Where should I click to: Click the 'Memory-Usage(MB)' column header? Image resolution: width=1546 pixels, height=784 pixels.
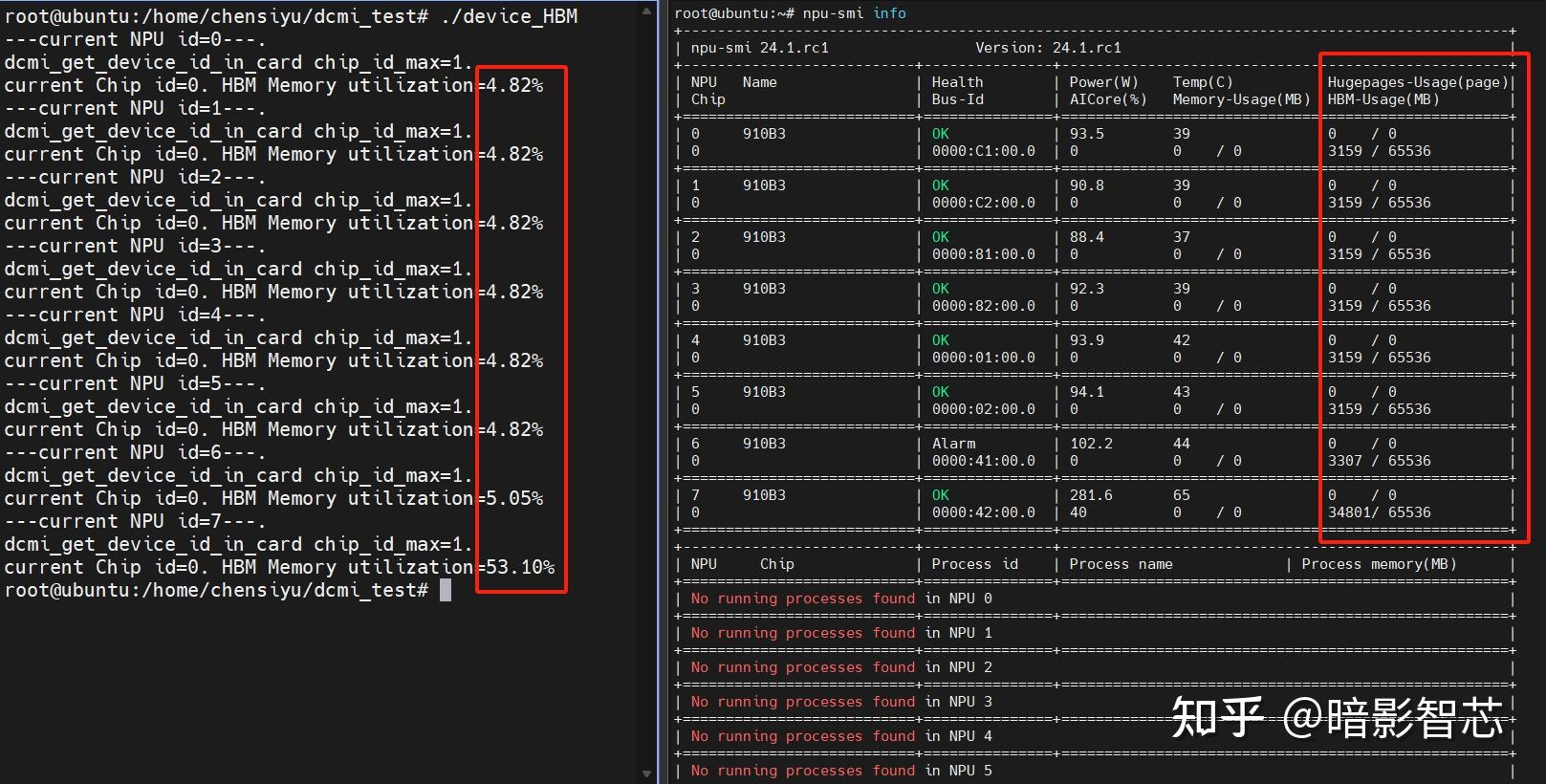1241,99
